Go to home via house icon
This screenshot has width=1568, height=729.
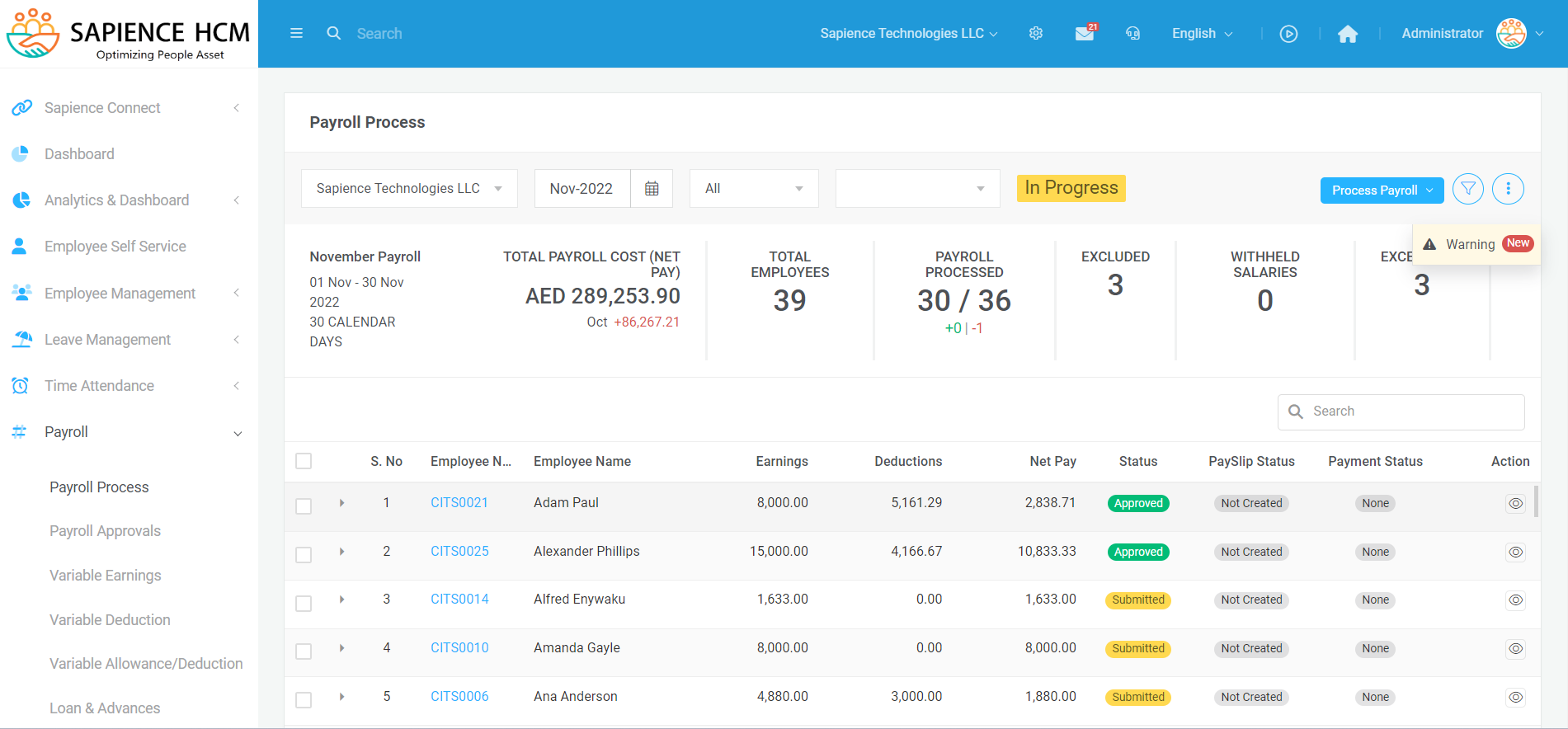point(1348,34)
